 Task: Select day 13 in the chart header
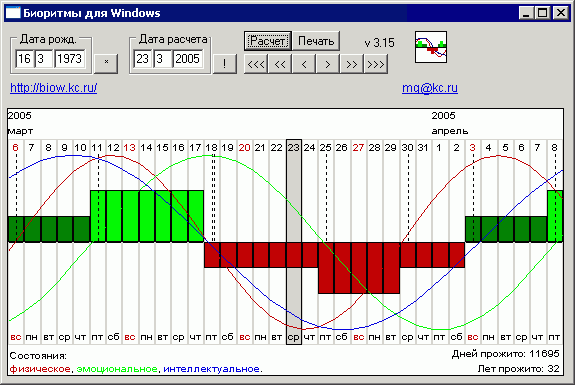(129, 147)
